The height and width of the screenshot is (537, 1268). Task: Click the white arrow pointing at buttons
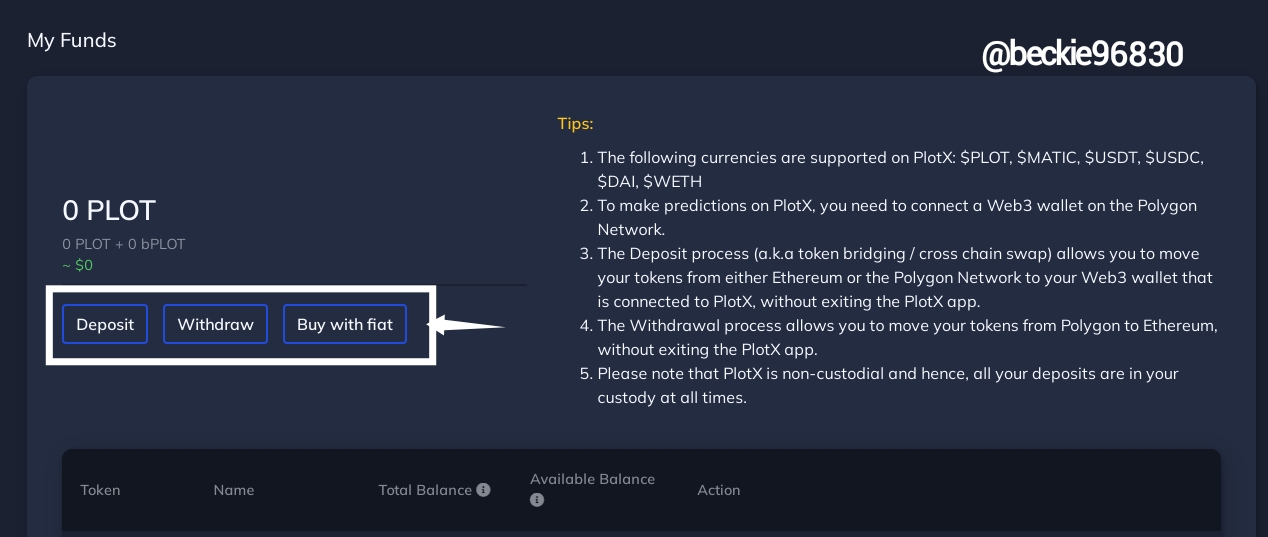pos(467,325)
